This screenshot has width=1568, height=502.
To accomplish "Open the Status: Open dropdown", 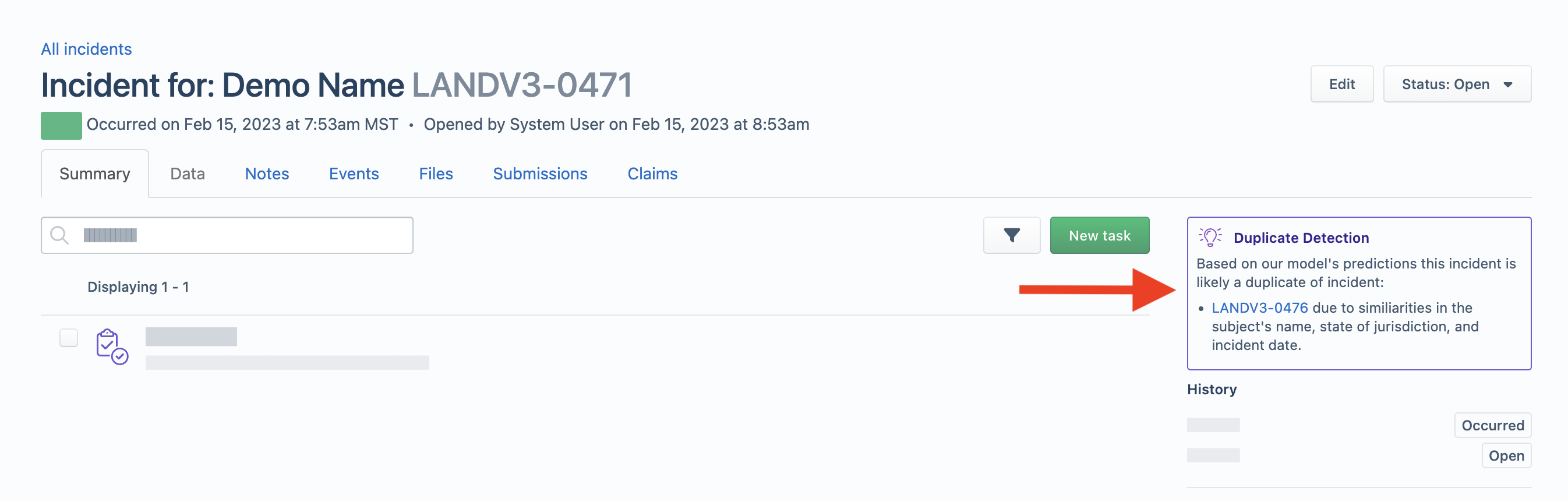I will click(x=1457, y=84).
